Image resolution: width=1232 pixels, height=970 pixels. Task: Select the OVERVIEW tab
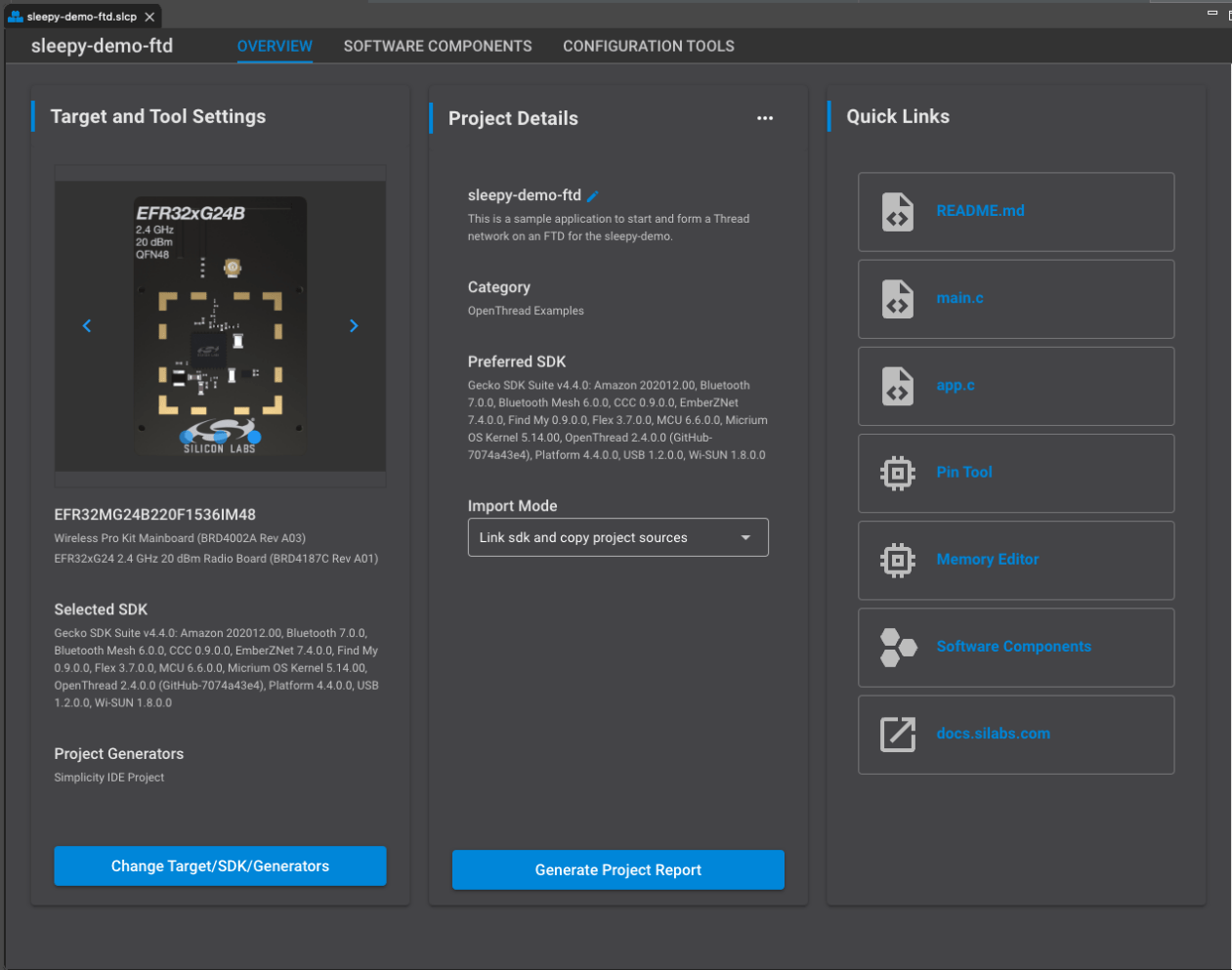click(x=275, y=46)
